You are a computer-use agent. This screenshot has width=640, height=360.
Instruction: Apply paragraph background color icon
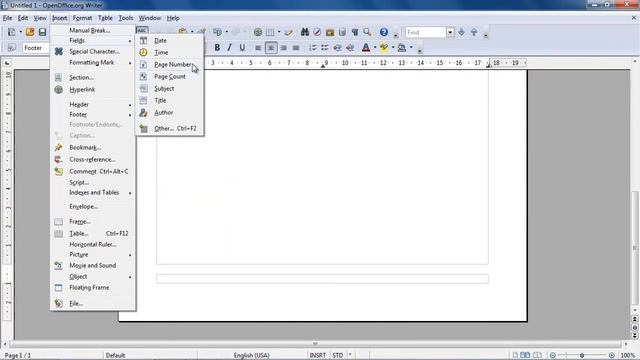click(x=402, y=48)
